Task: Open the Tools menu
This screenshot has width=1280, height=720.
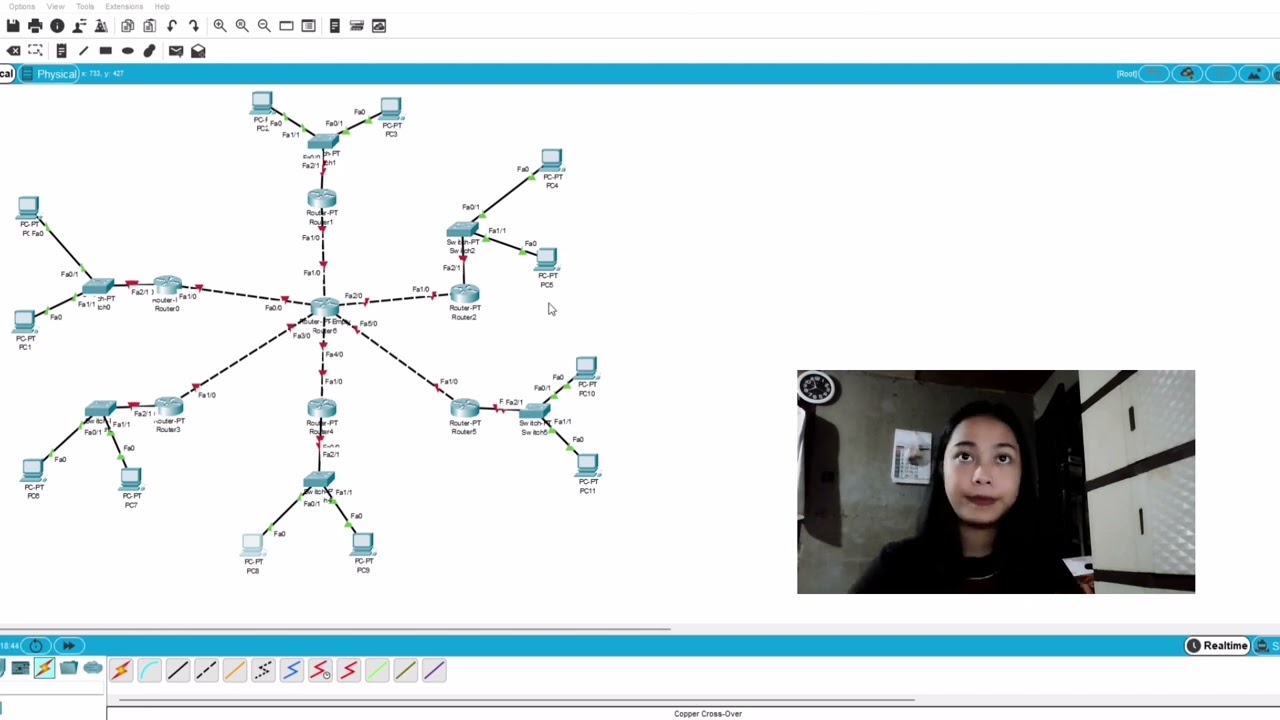Action: tap(85, 7)
